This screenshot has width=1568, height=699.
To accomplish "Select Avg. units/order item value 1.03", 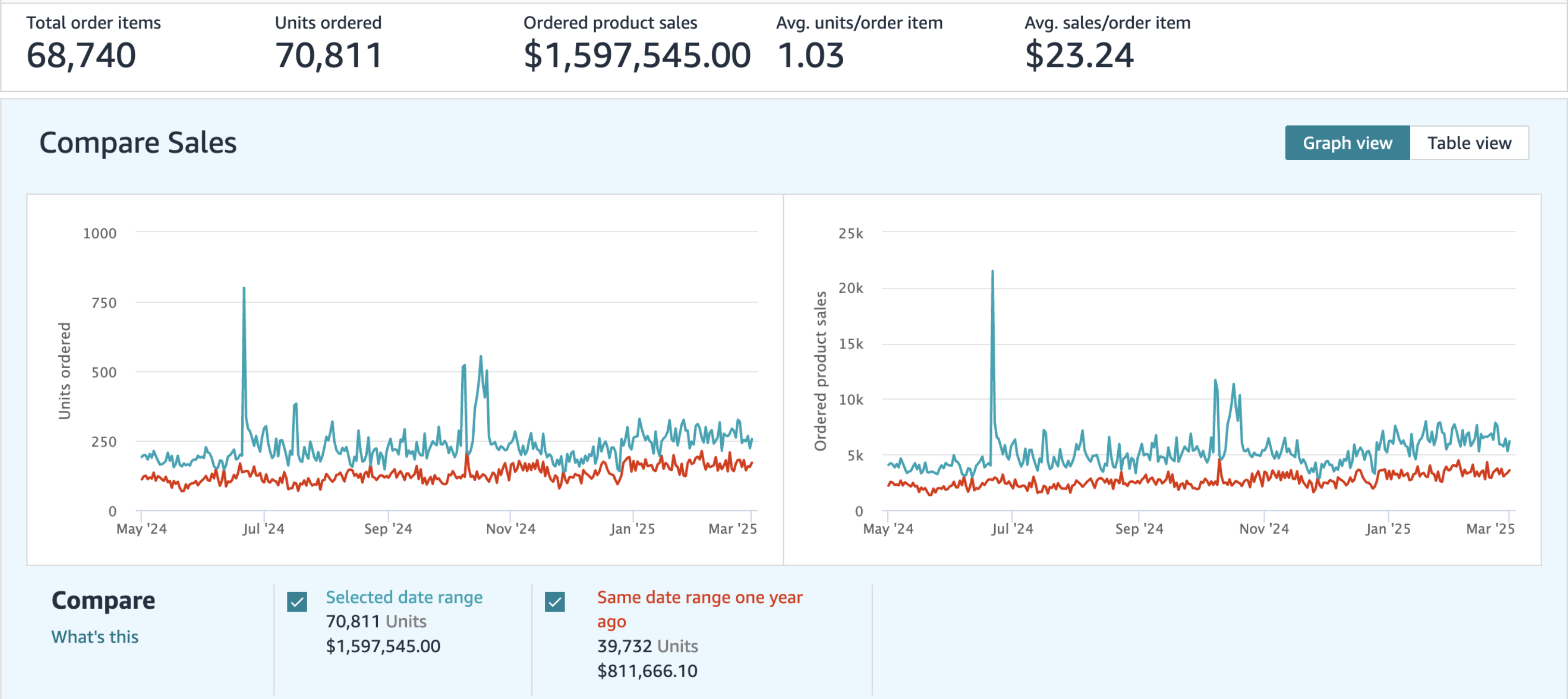I will point(810,55).
